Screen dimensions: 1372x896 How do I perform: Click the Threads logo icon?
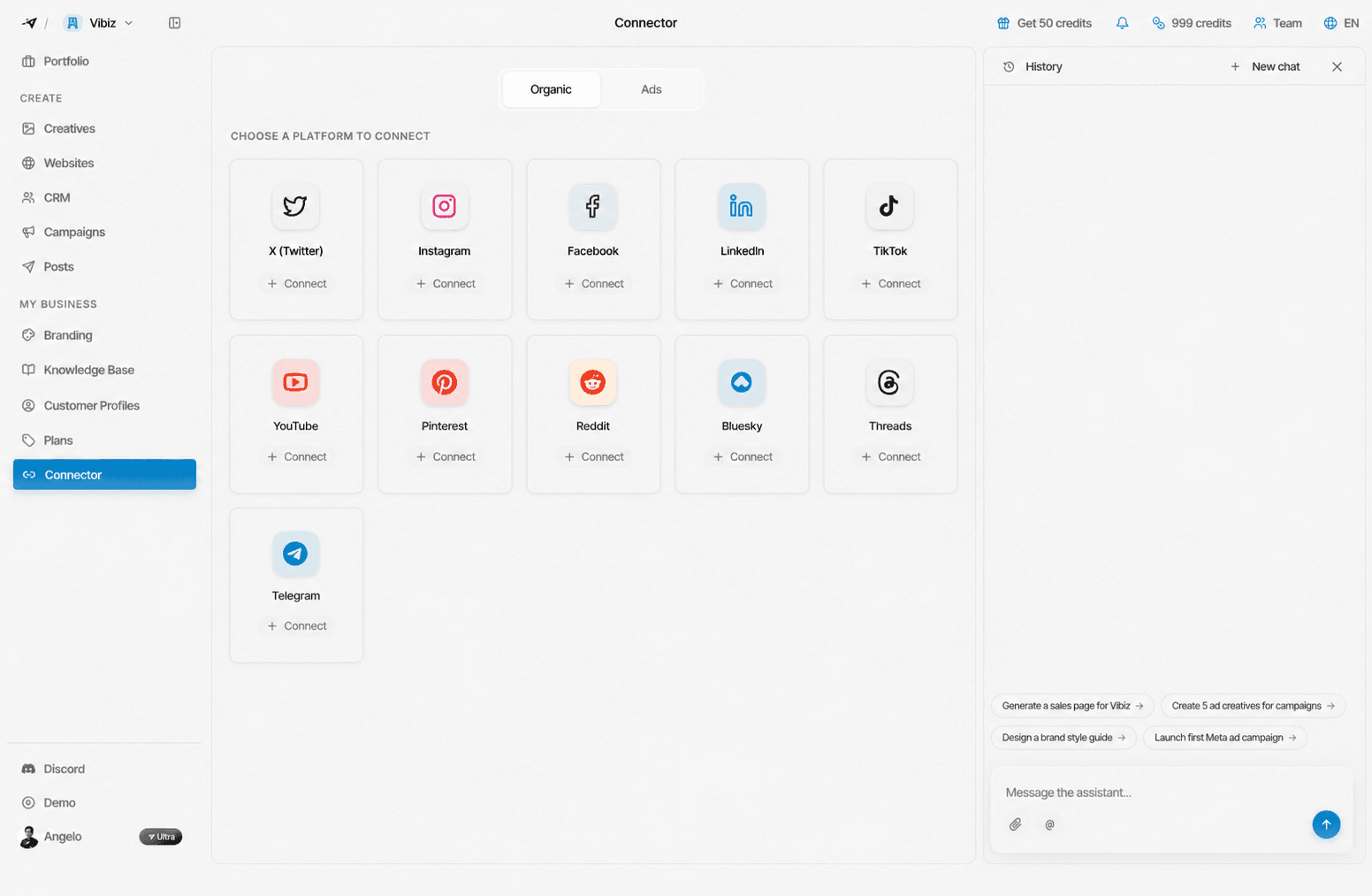(x=889, y=382)
